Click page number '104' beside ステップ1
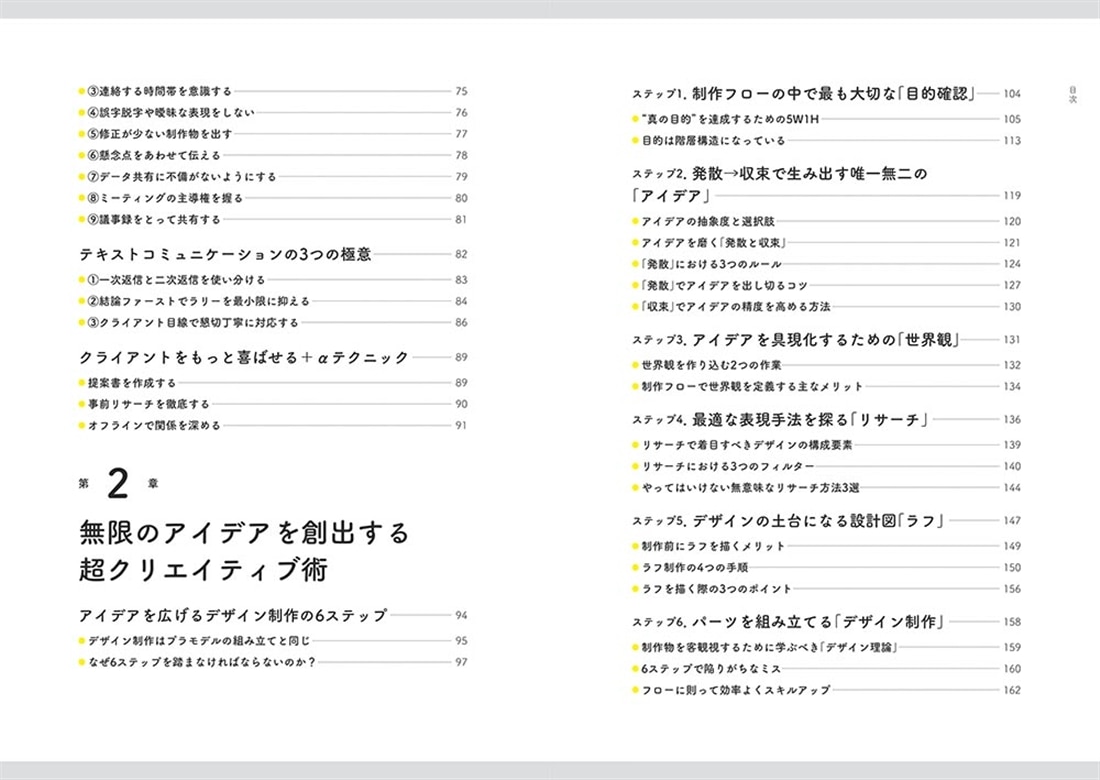The width and height of the screenshot is (1100, 780). click(1012, 94)
